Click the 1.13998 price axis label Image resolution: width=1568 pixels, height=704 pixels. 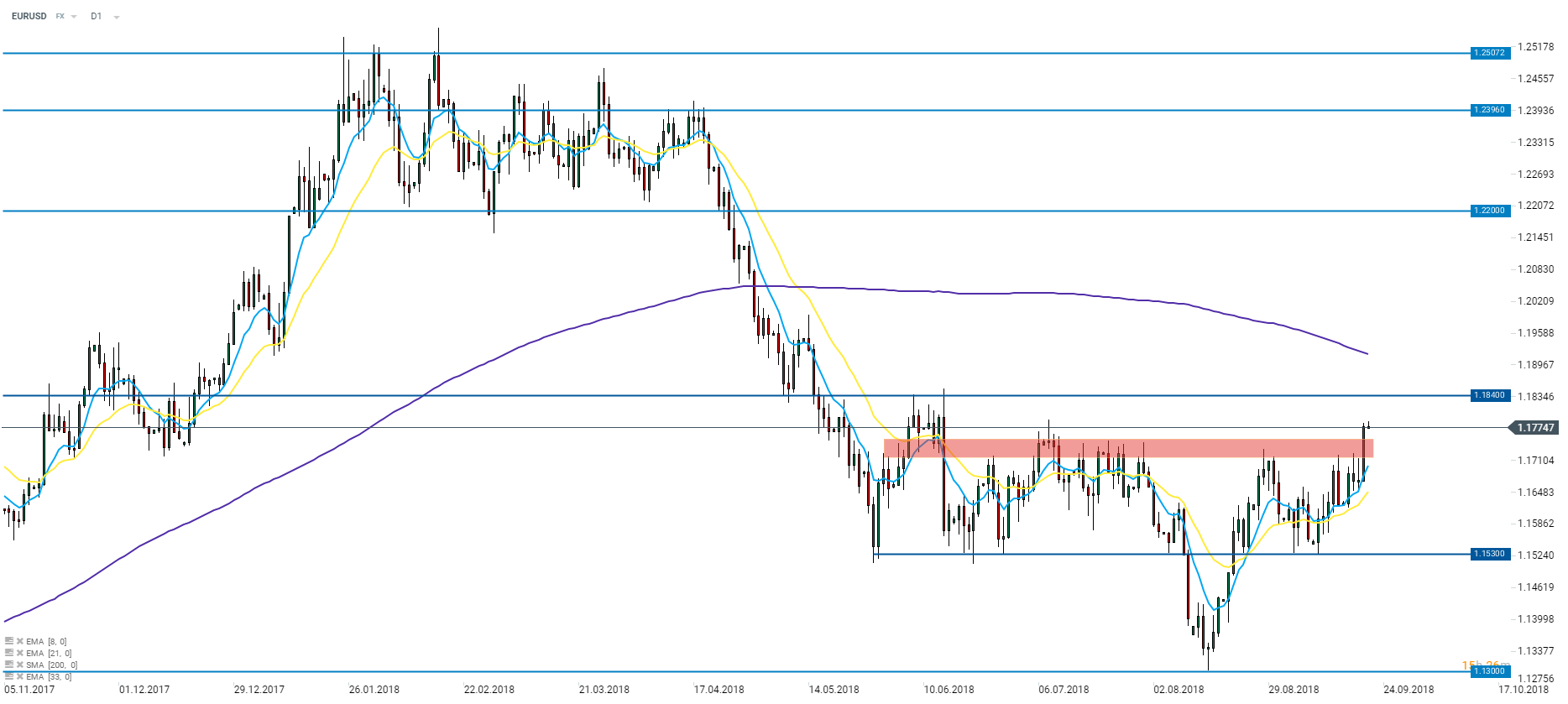click(1536, 619)
